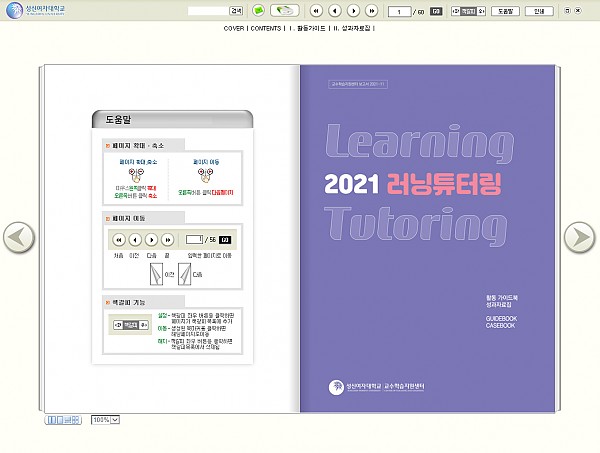Click the 검색 search button
Screen dimensions: 600x453
pos(236,11)
